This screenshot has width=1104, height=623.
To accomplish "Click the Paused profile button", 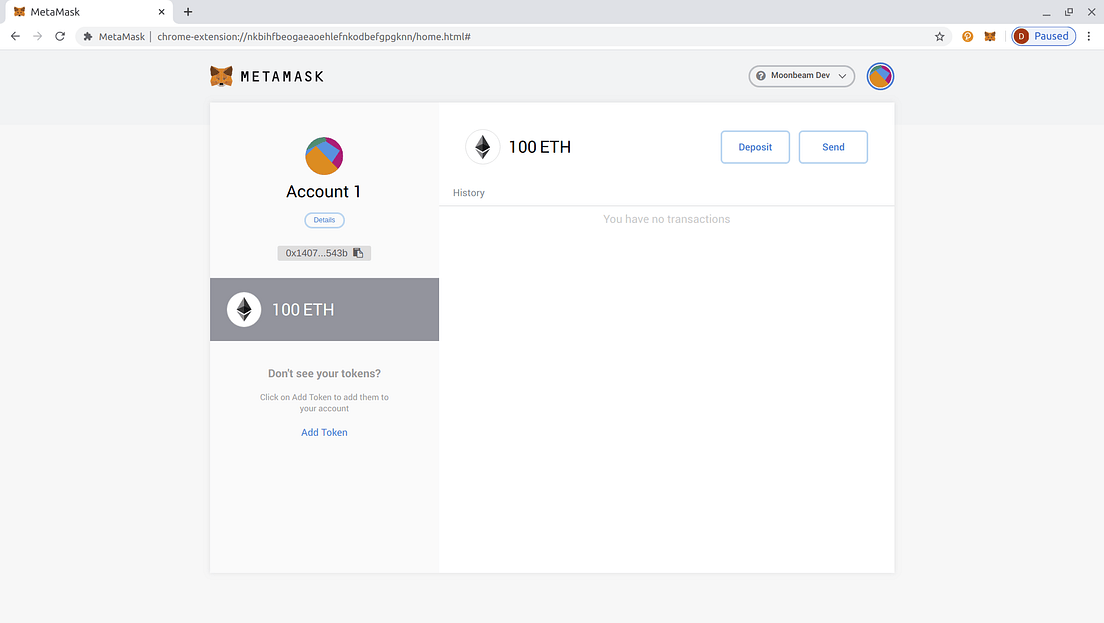I will click(1043, 37).
